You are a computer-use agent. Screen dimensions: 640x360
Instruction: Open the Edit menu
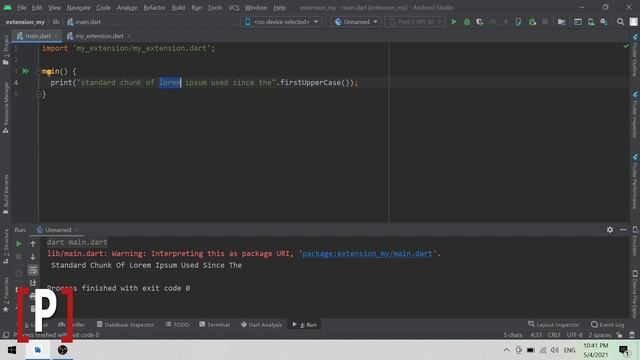37,8
